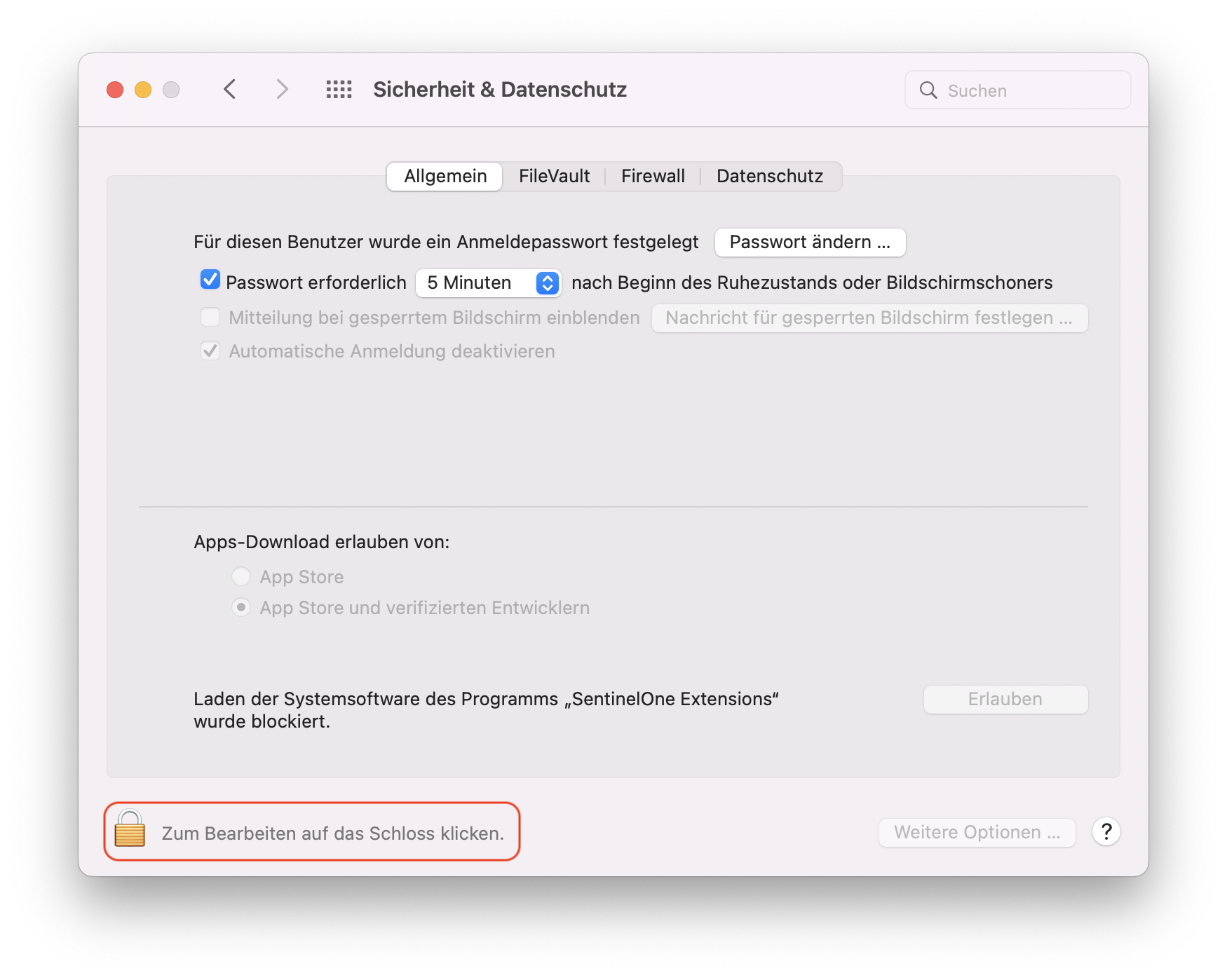Switch to the FileVault tab

[554, 176]
